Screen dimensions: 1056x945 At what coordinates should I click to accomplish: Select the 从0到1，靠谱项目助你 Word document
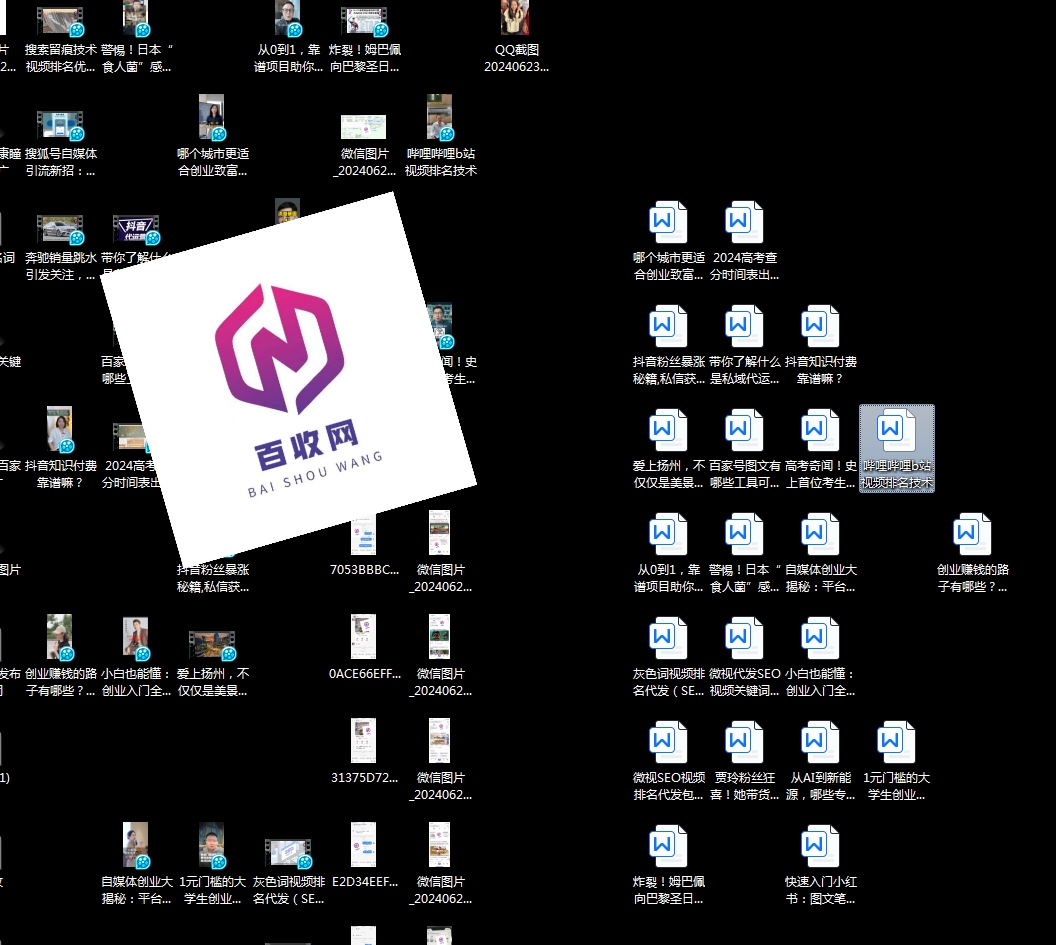pos(668,553)
